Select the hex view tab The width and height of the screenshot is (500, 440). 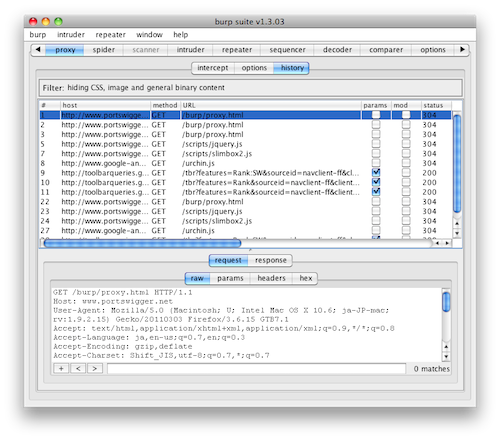305,278
